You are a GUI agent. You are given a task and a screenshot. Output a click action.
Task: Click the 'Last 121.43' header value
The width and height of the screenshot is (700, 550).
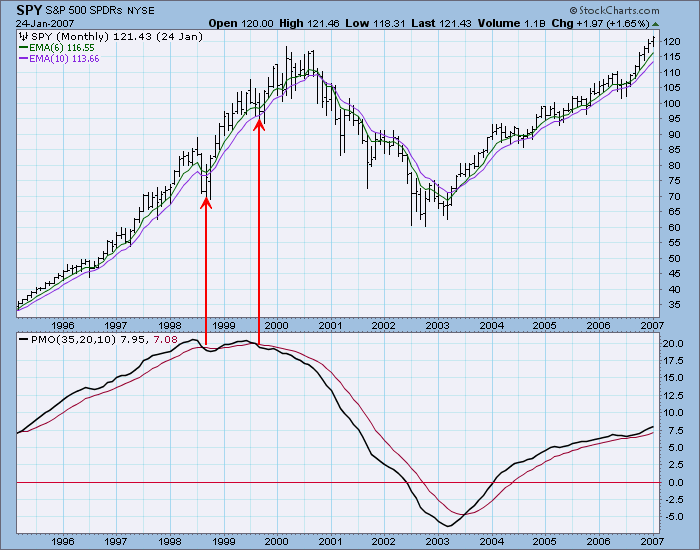click(x=442, y=23)
